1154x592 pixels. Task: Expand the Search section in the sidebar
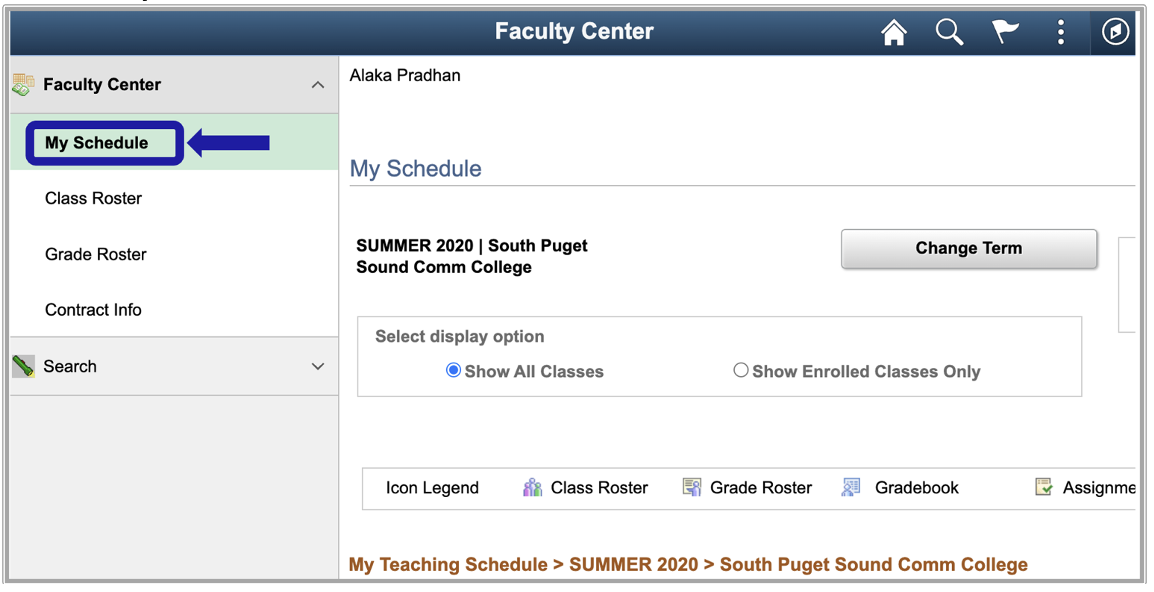pyautogui.click(x=319, y=366)
